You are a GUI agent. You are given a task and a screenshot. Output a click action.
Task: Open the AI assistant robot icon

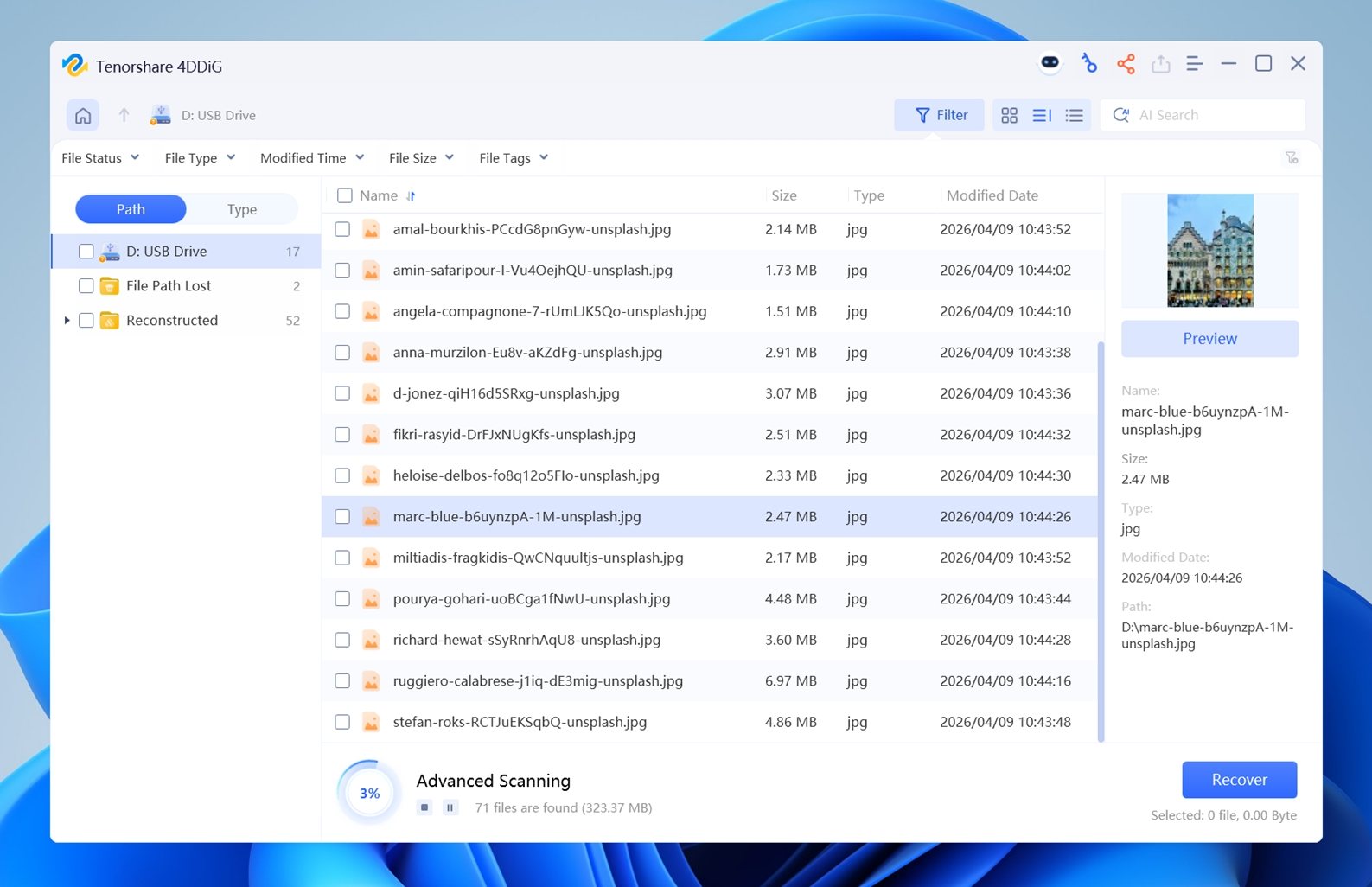pyautogui.click(x=1050, y=63)
